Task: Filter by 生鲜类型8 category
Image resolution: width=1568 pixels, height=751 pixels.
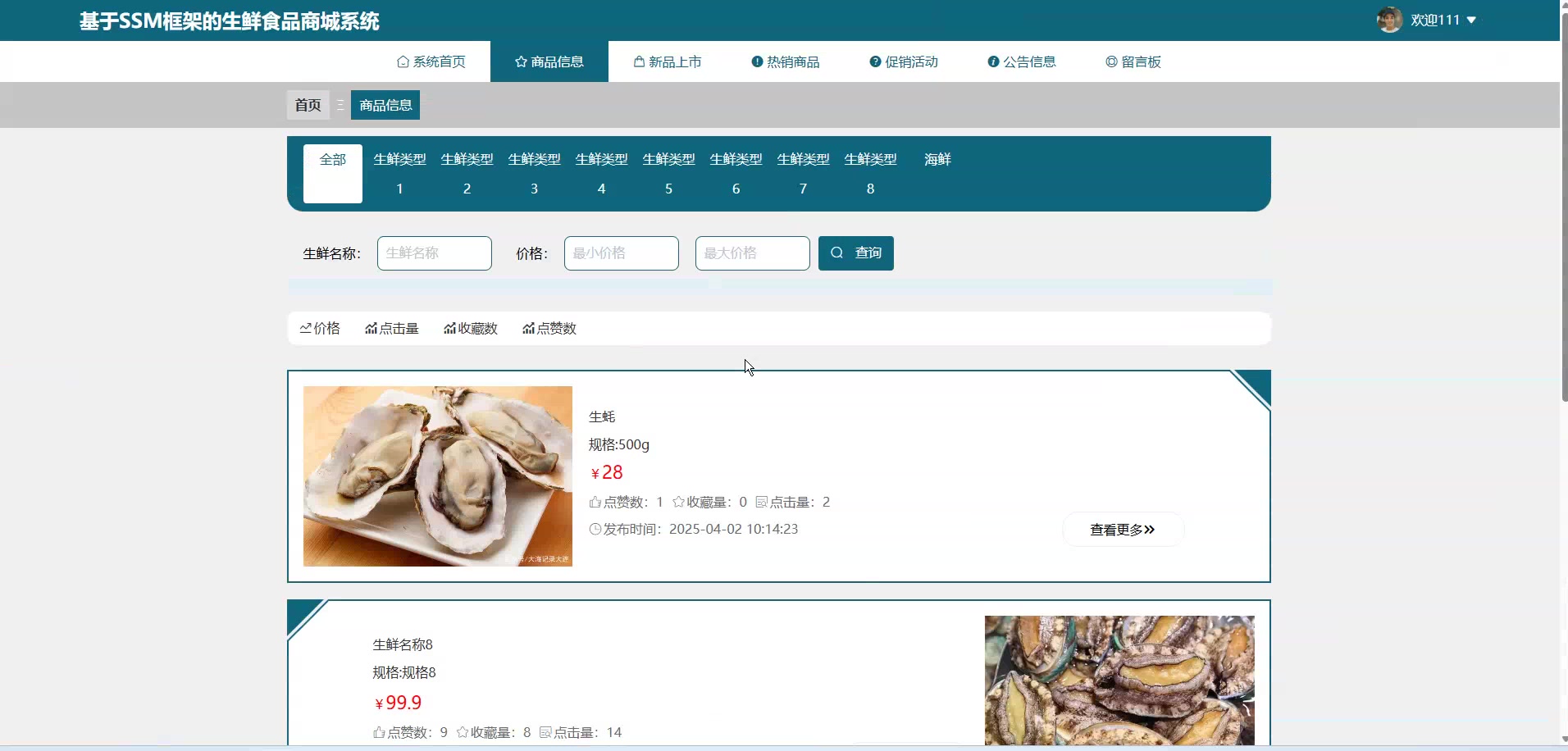Action: [871, 174]
